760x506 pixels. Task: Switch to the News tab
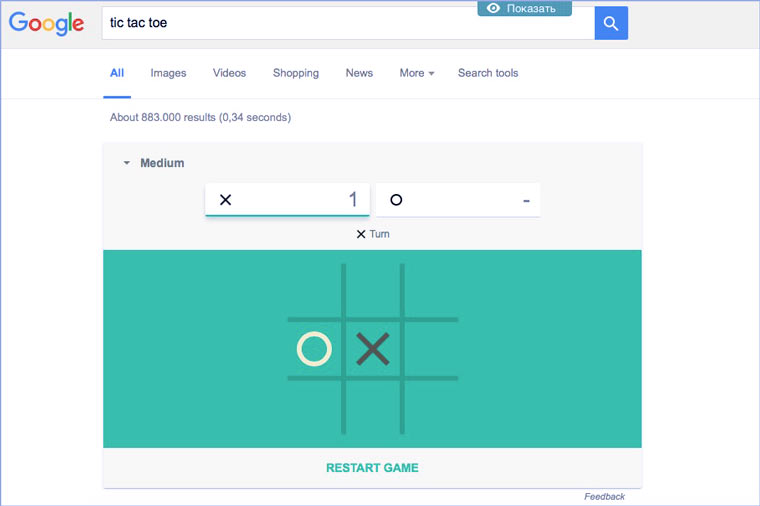[359, 73]
